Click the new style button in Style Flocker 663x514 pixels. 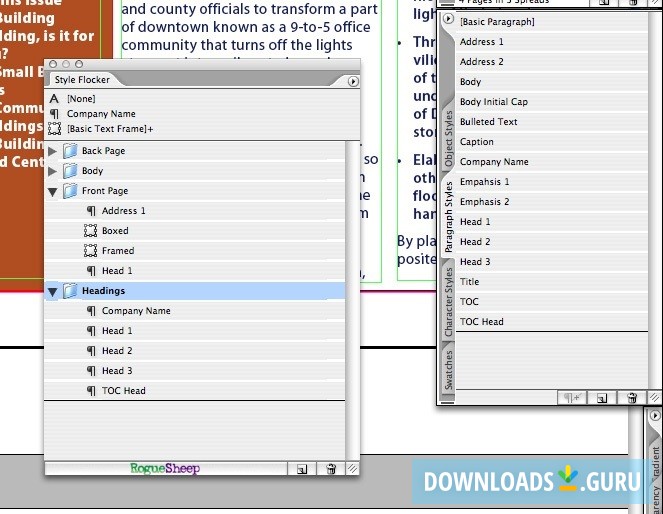point(301,469)
